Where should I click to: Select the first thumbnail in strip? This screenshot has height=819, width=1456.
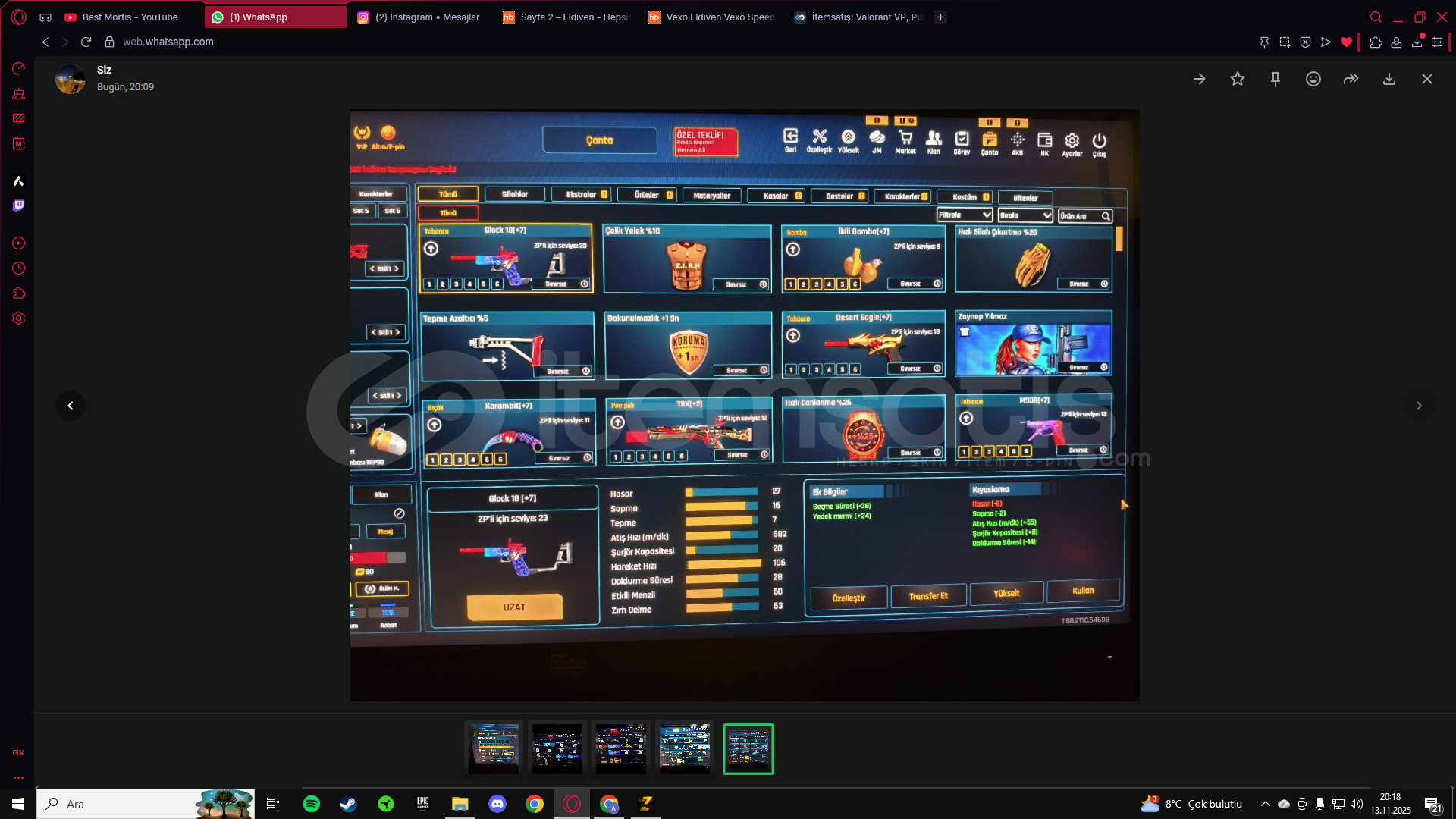click(494, 748)
